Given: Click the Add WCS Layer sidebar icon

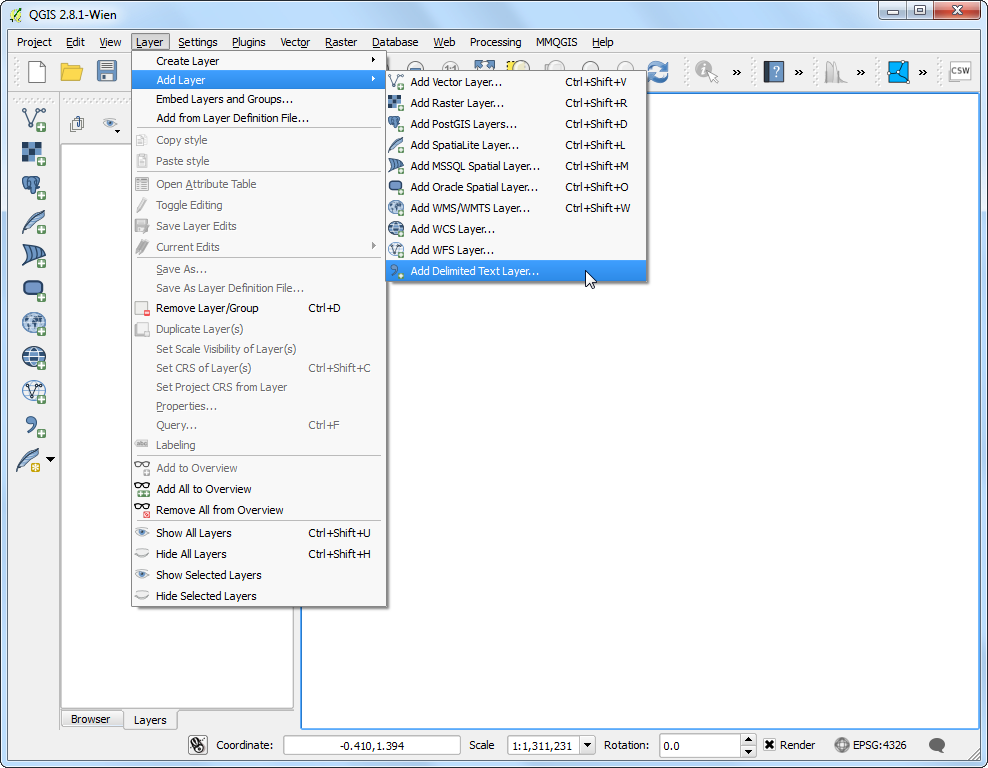Looking at the screenshot, I should pos(34,358).
